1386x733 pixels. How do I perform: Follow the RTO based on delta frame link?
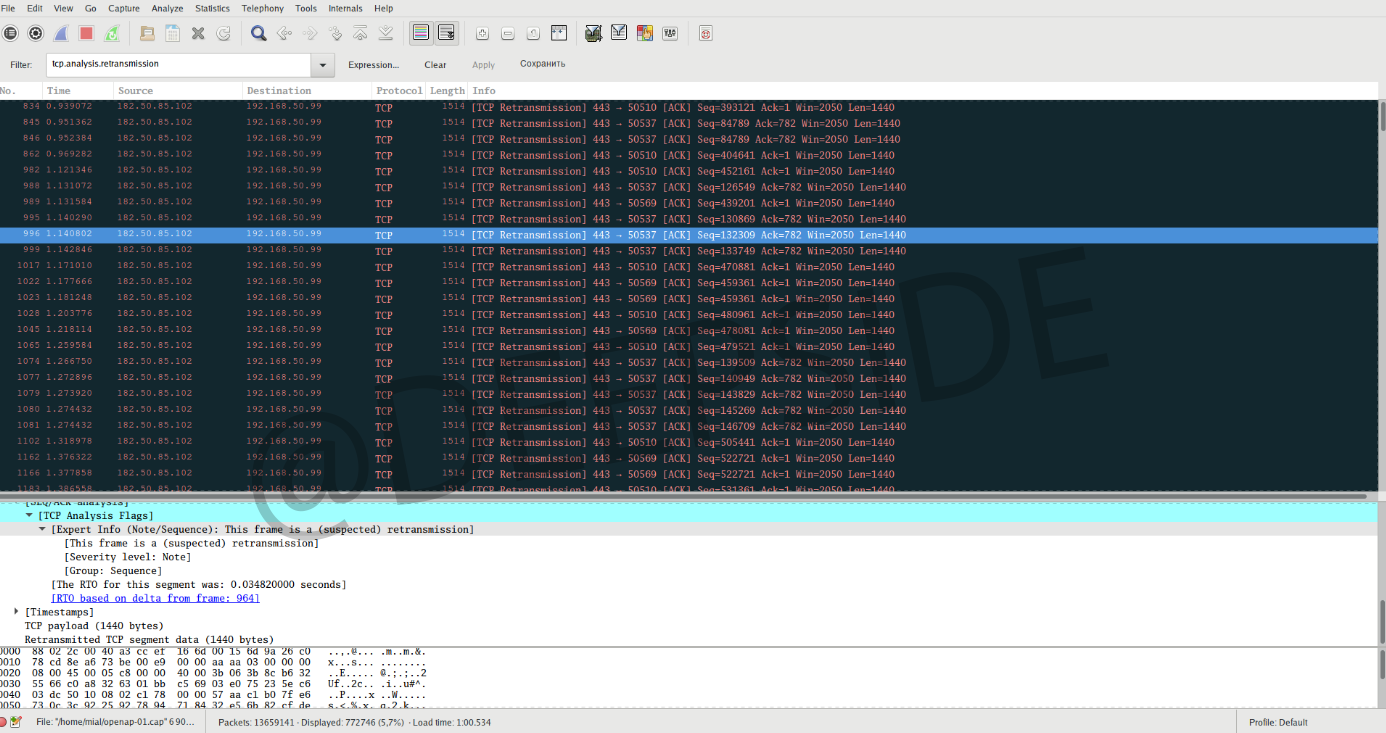[155, 598]
